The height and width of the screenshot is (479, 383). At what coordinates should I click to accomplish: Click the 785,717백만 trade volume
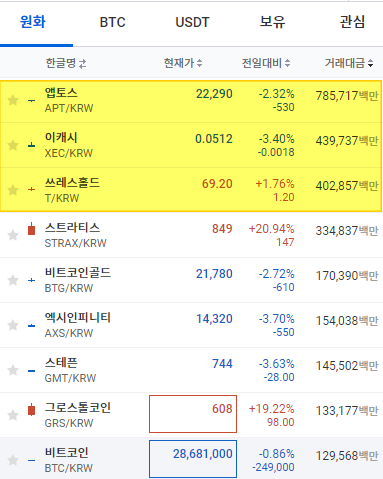click(x=347, y=96)
